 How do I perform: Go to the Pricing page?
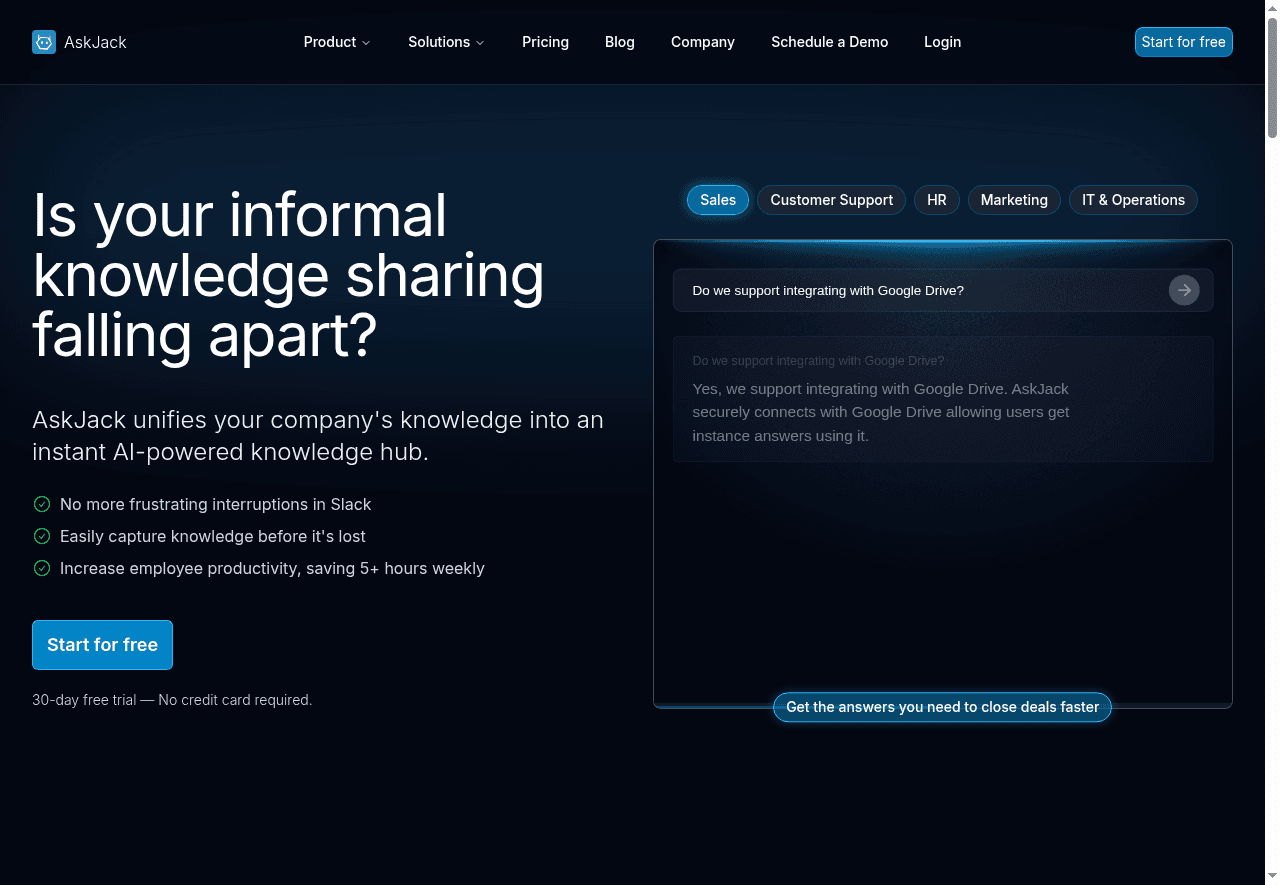point(545,42)
